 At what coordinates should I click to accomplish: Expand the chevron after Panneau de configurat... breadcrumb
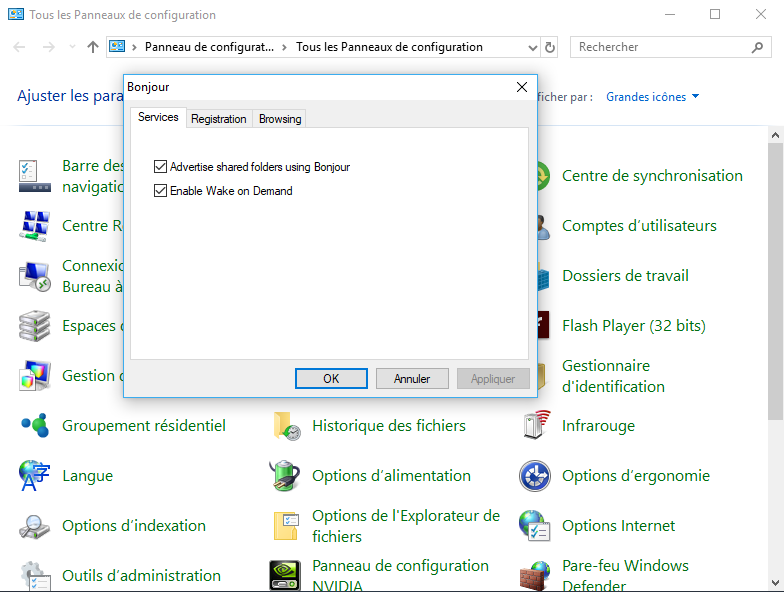[284, 48]
